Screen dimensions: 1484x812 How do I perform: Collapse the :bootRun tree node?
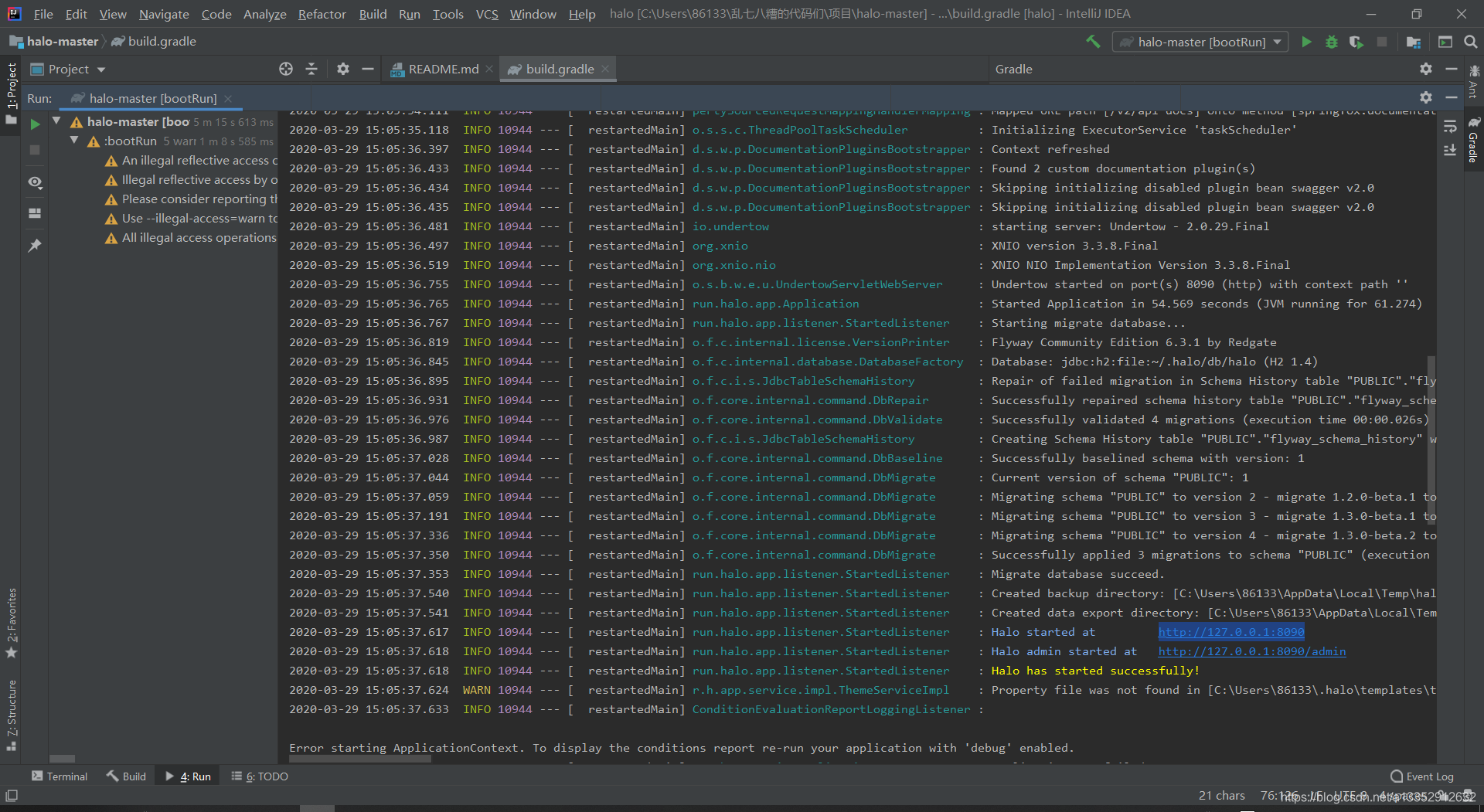coord(74,141)
